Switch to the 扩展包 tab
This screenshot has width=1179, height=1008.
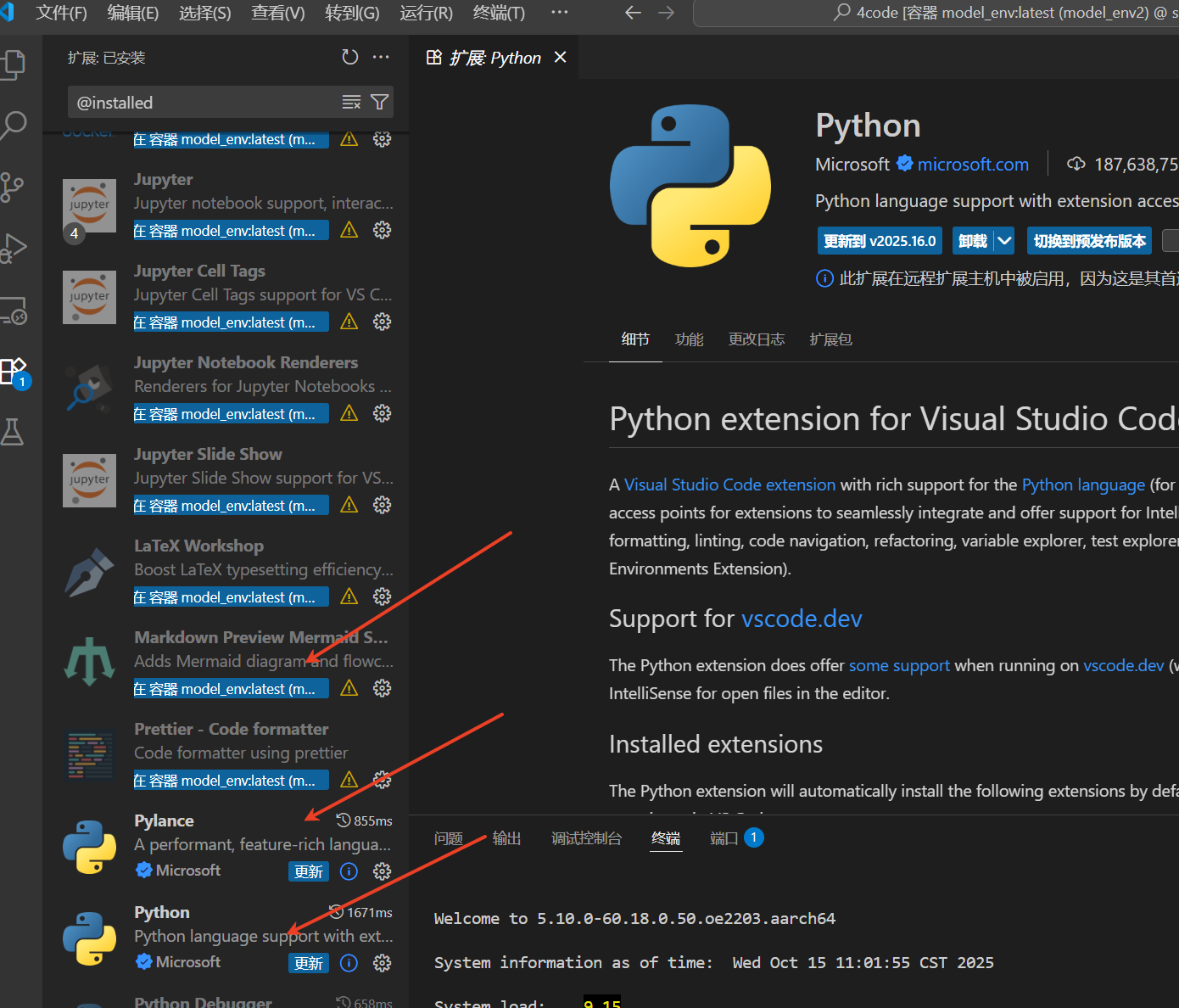tap(831, 339)
